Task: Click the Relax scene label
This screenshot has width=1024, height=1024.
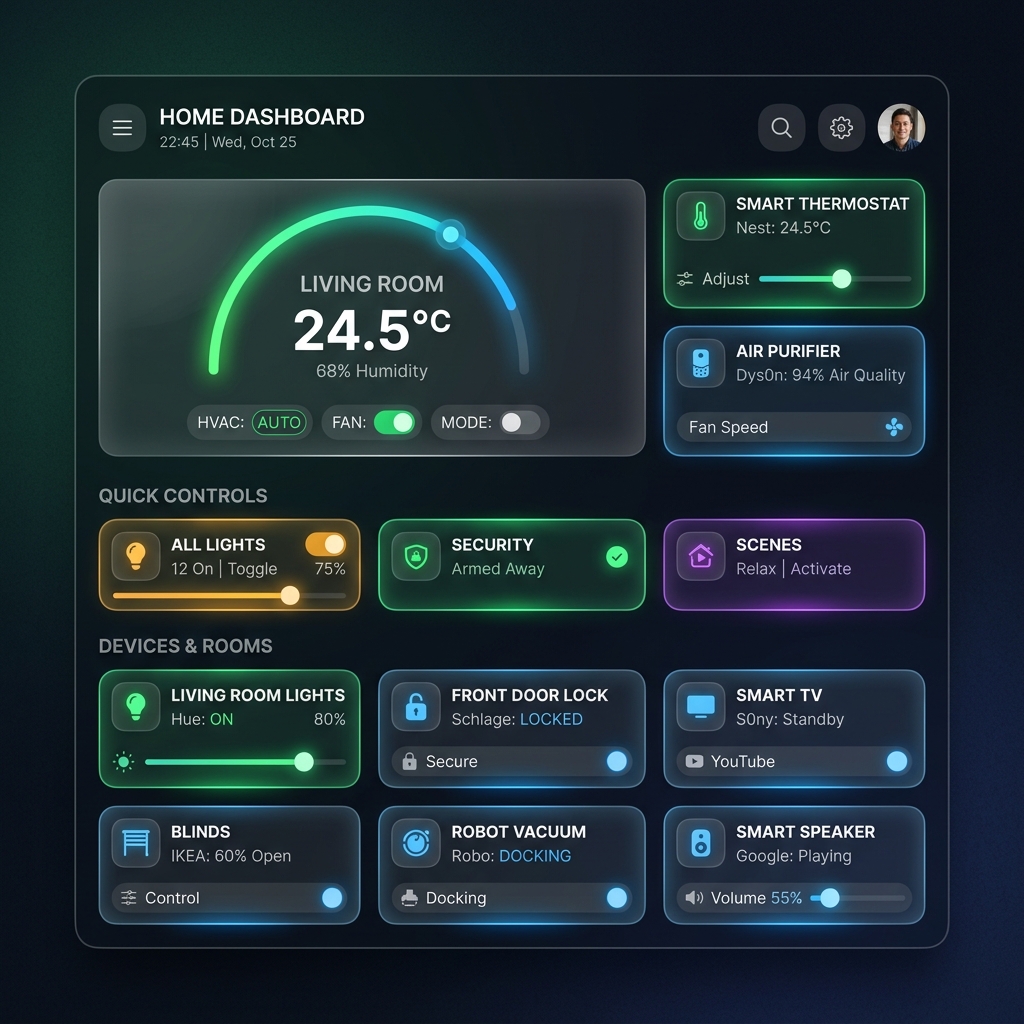Action: coord(756,569)
